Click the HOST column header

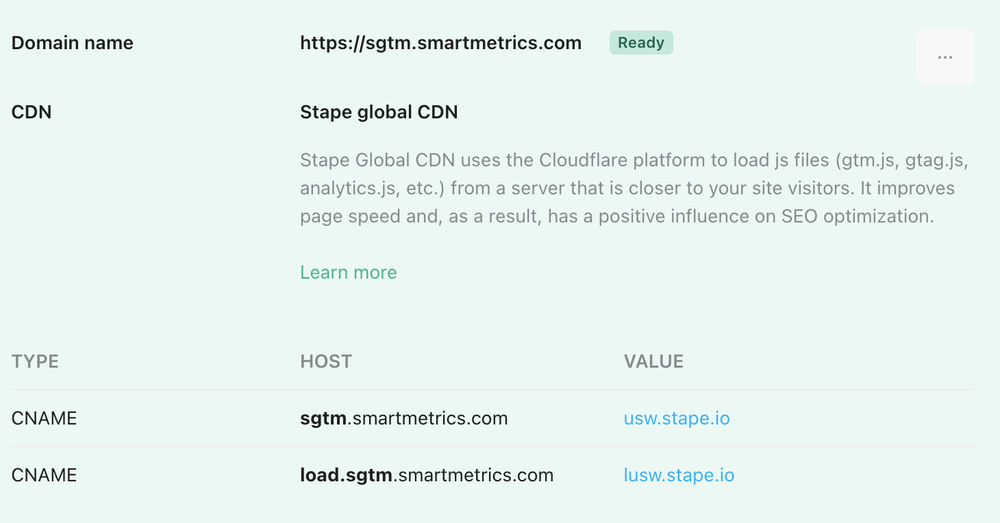pyautogui.click(x=326, y=362)
